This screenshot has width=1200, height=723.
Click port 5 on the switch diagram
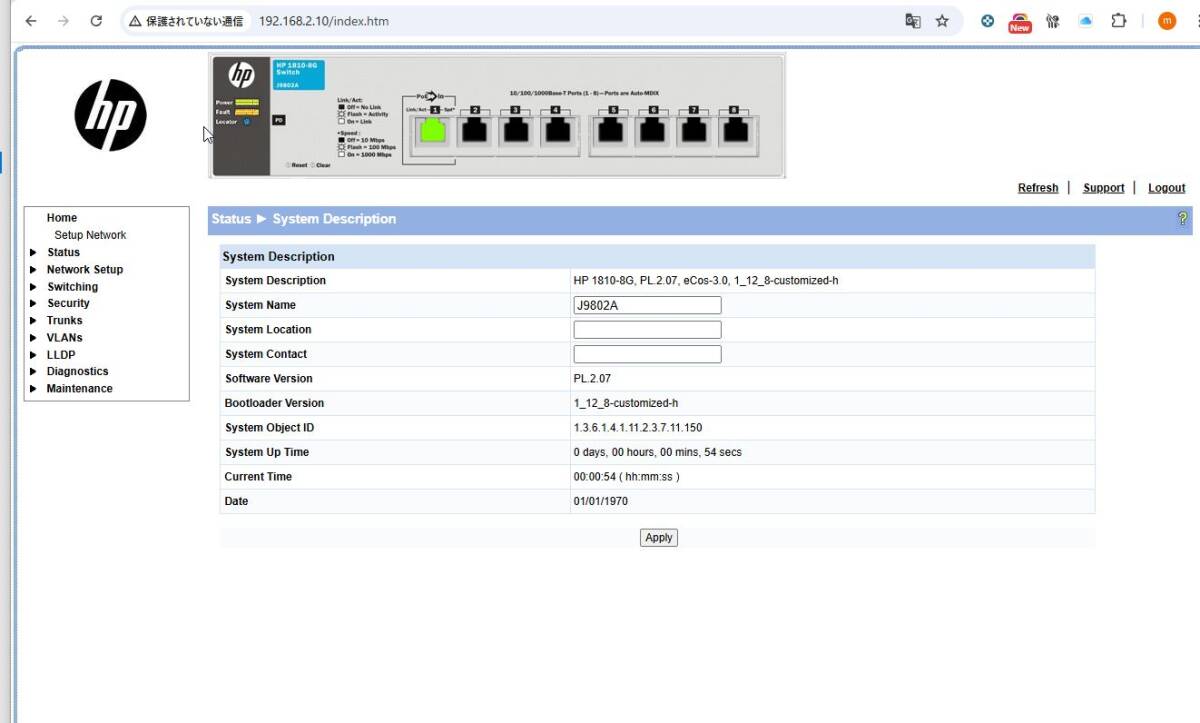[x=612, y=131]
